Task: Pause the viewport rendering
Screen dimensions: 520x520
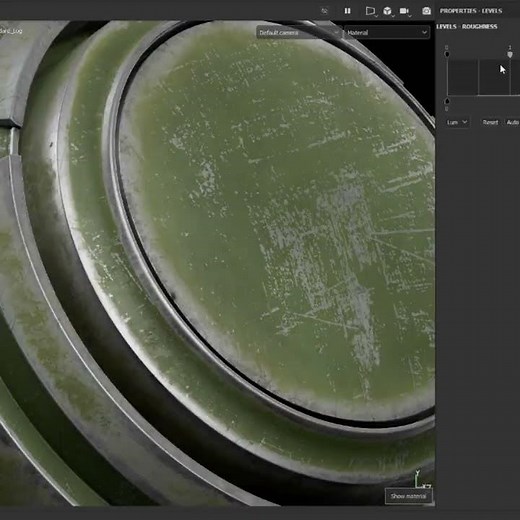Action: click(347, 11)
